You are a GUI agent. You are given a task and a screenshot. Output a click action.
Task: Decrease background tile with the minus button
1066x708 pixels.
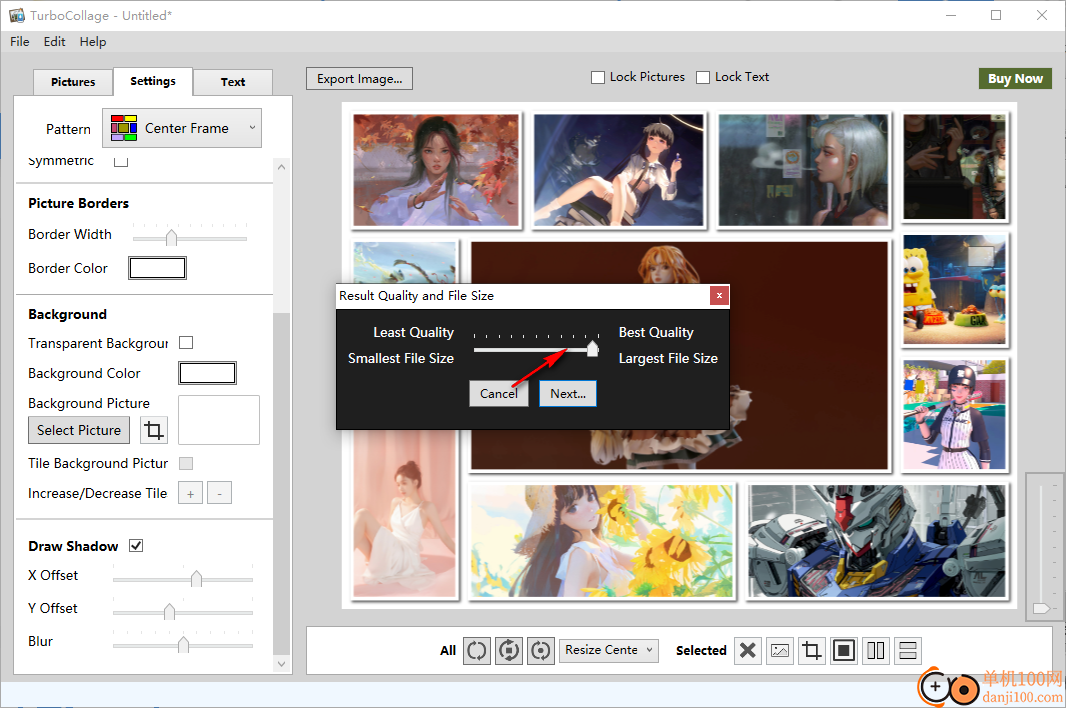220,493
